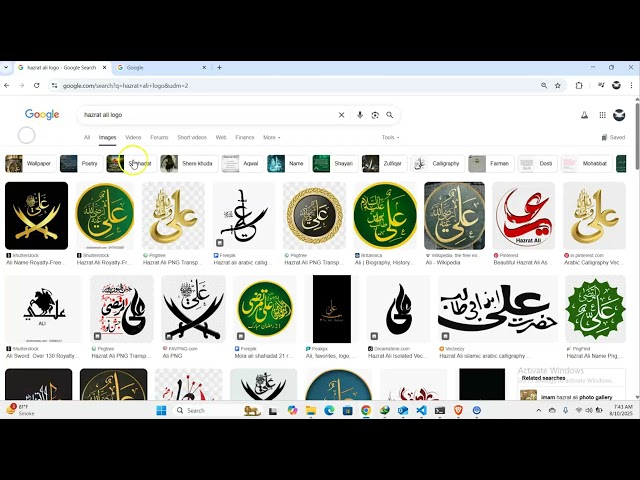The height and width of the screenshot is (480, 640).
Task: Select the Calligraphy filter chip
Action: click(x=438, y=164)
